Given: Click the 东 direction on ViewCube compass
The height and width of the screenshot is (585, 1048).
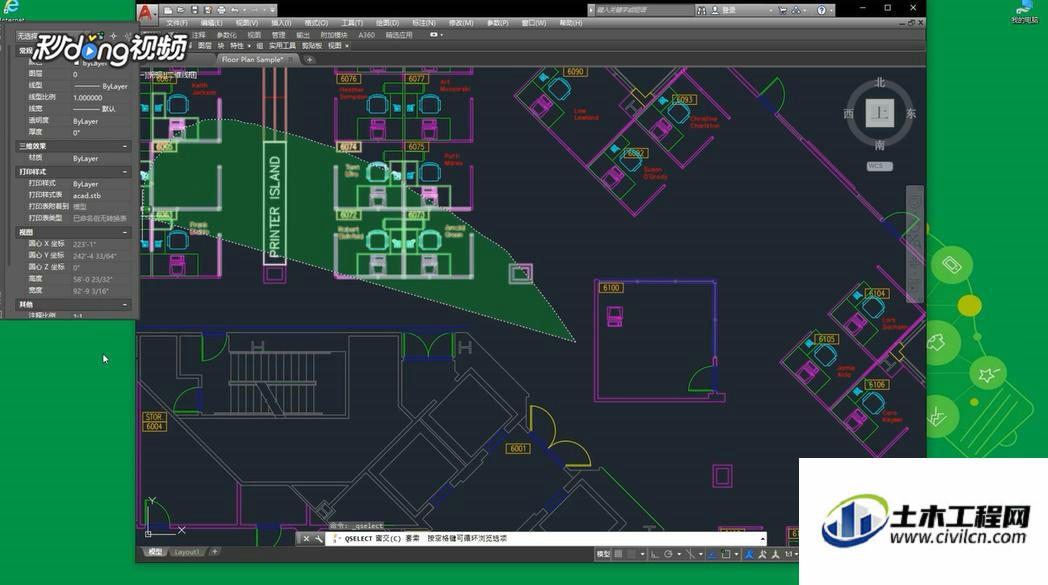Looking at the screenshot, I should tap(911, 114).
